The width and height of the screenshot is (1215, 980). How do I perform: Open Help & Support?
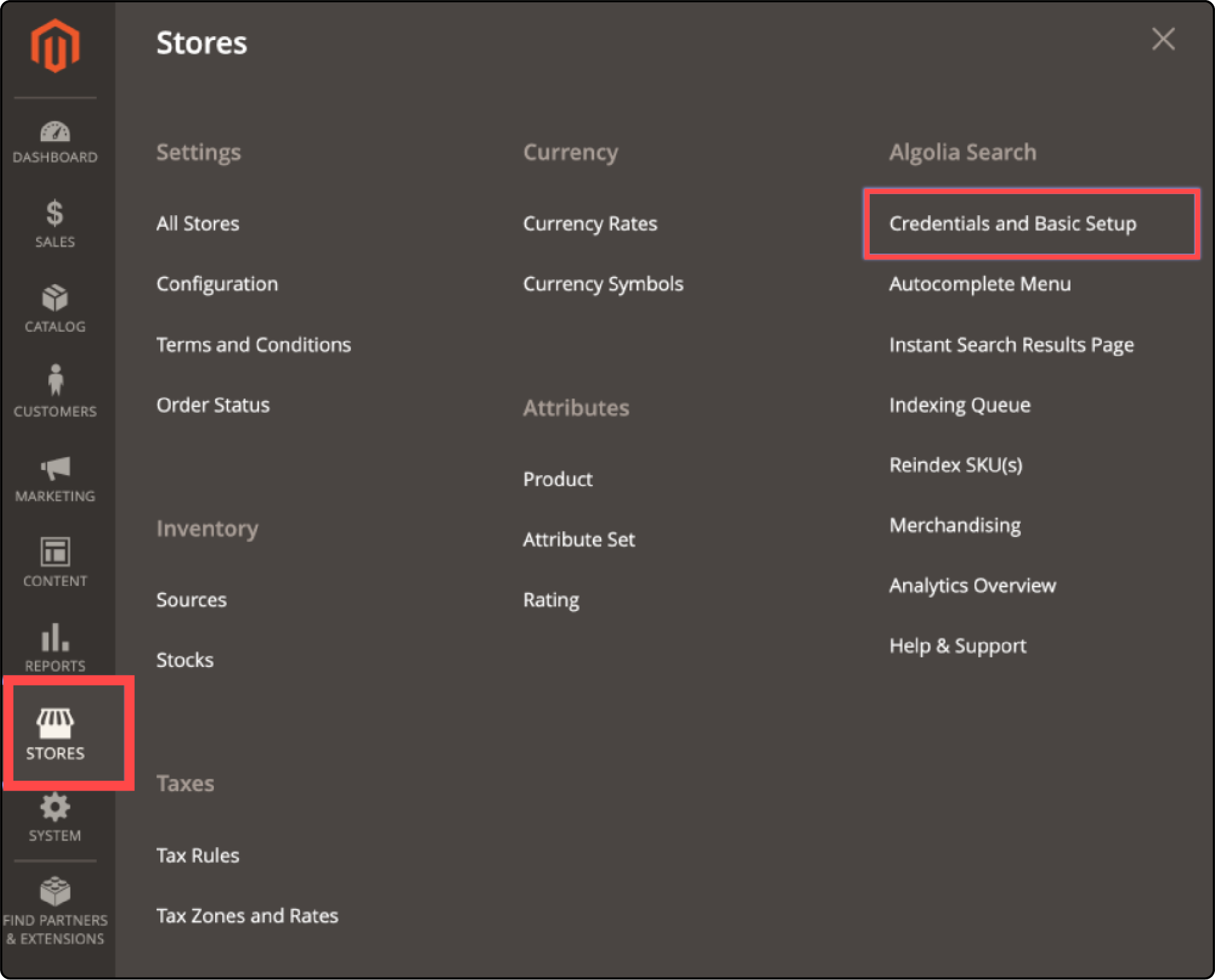point(957,646)
